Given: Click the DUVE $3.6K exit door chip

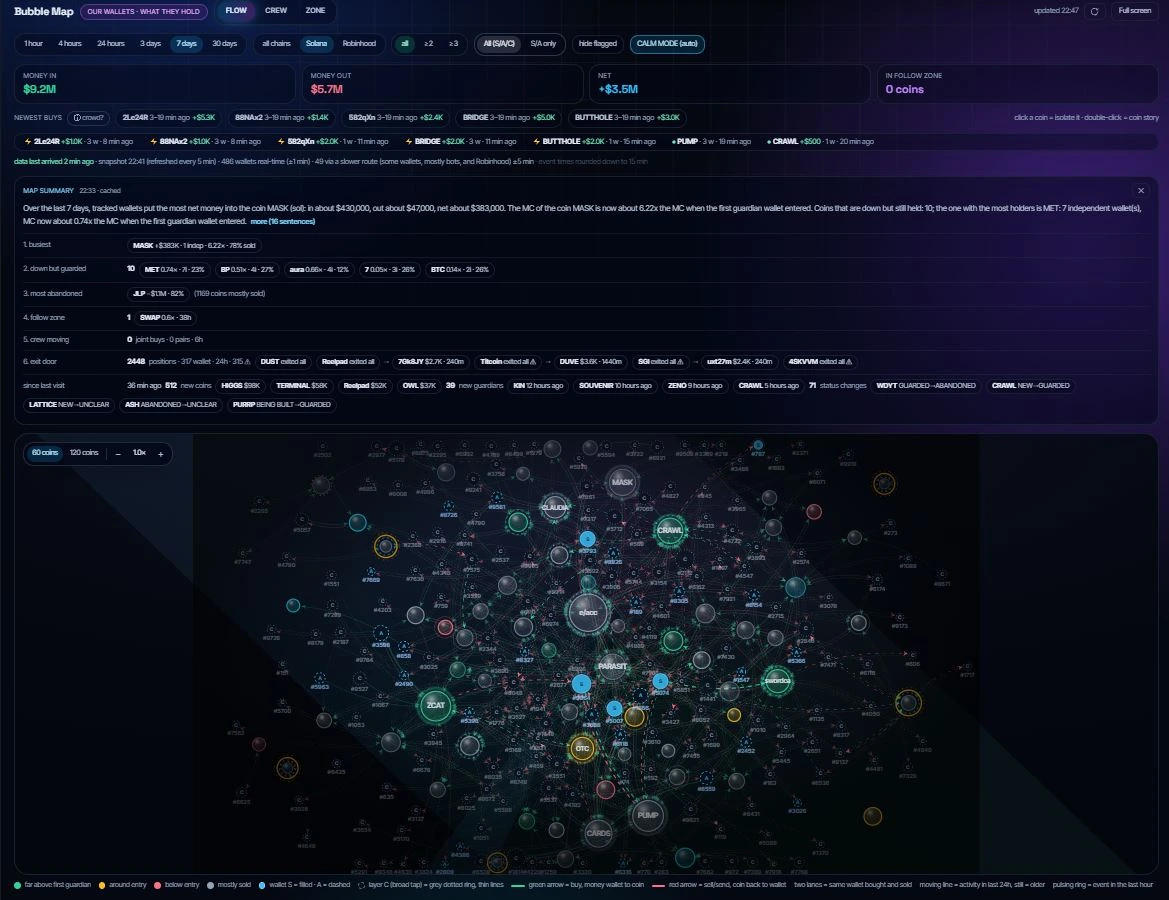Looking at the screenshot, I should [590, 362].
